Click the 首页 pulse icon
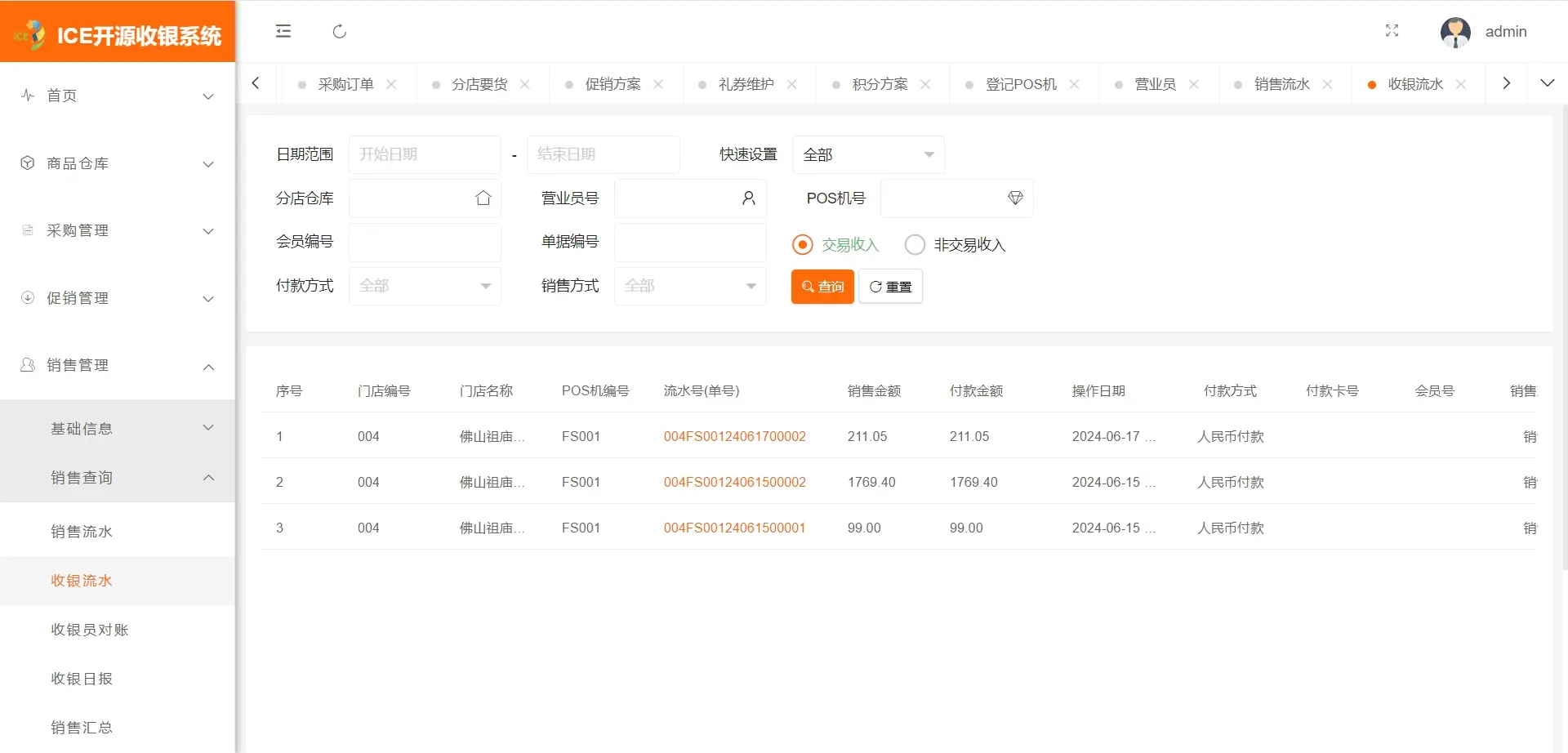 pos(28,96)
